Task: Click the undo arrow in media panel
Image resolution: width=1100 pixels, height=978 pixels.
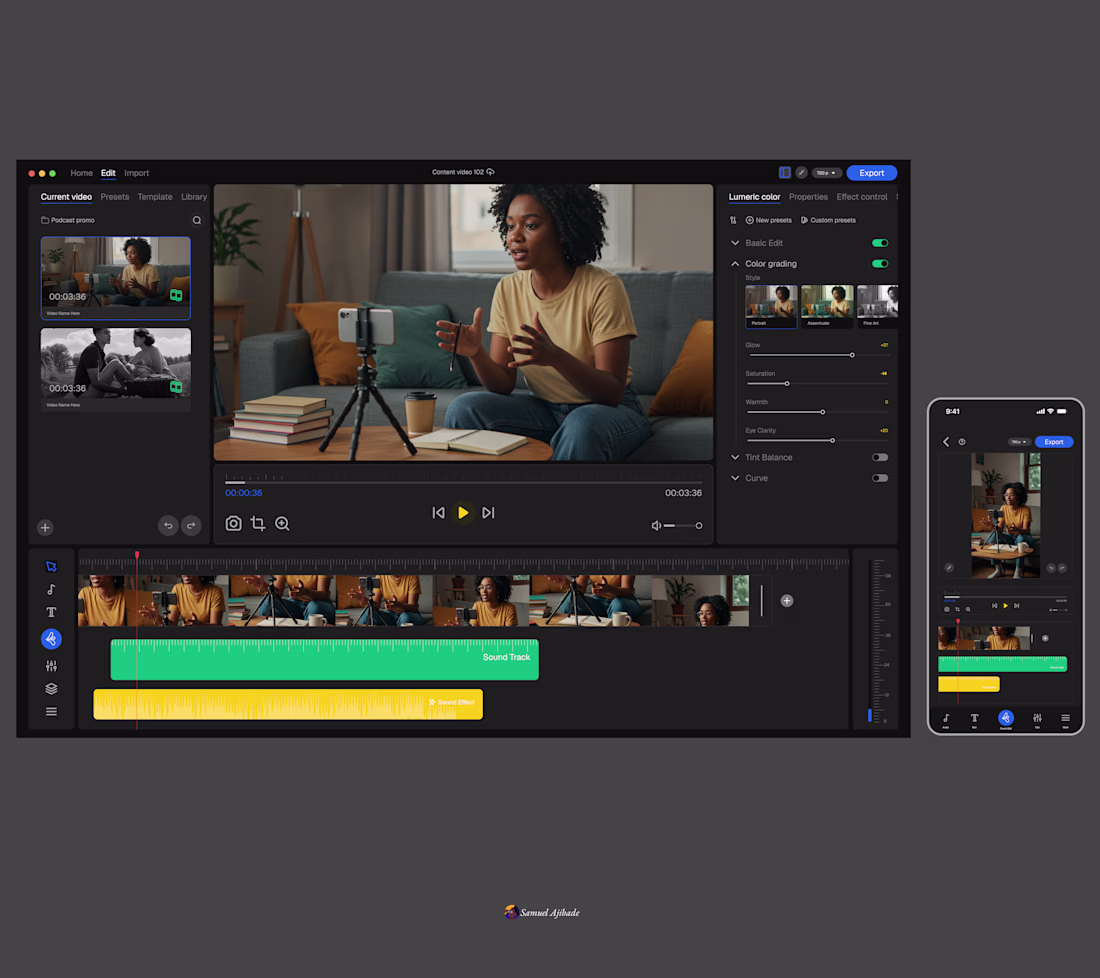Action: point(168,525)
